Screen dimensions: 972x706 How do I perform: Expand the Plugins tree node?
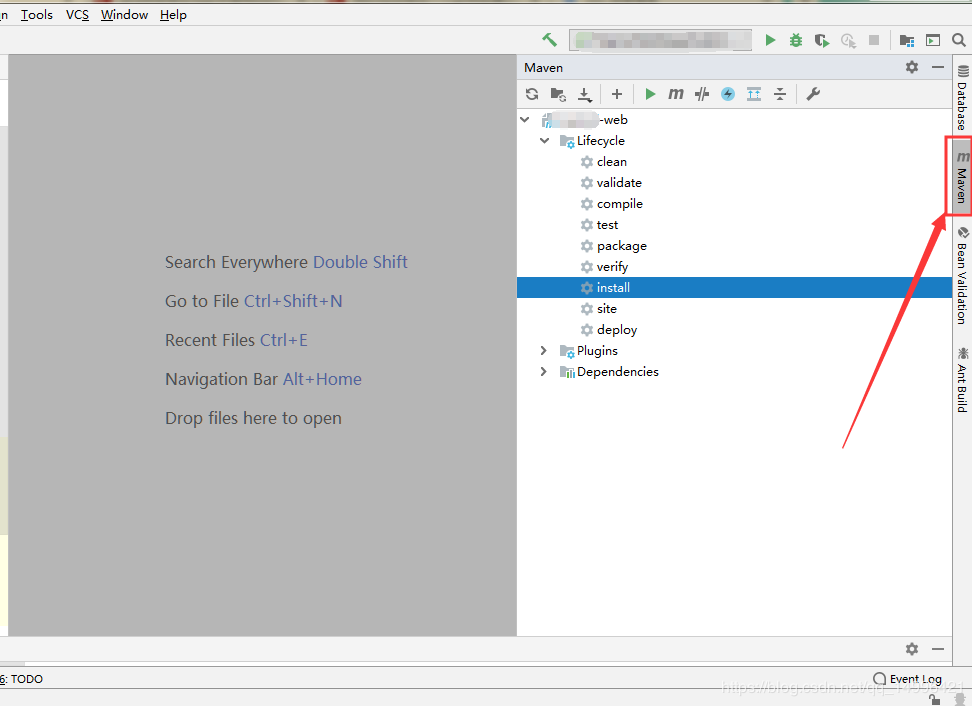(544, 351)
